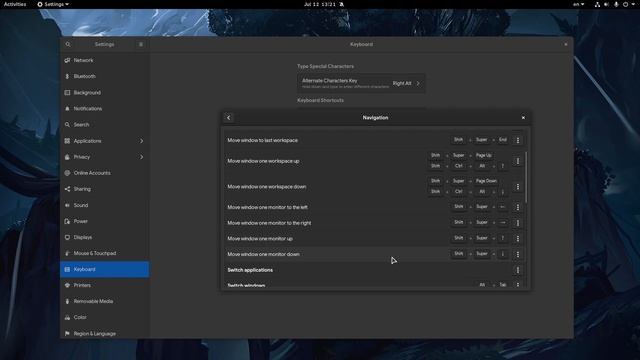The height and width of the screenshot is (360, 640).
Task: Click the End key in last workspace shortcut
Action: coord(503,140)
